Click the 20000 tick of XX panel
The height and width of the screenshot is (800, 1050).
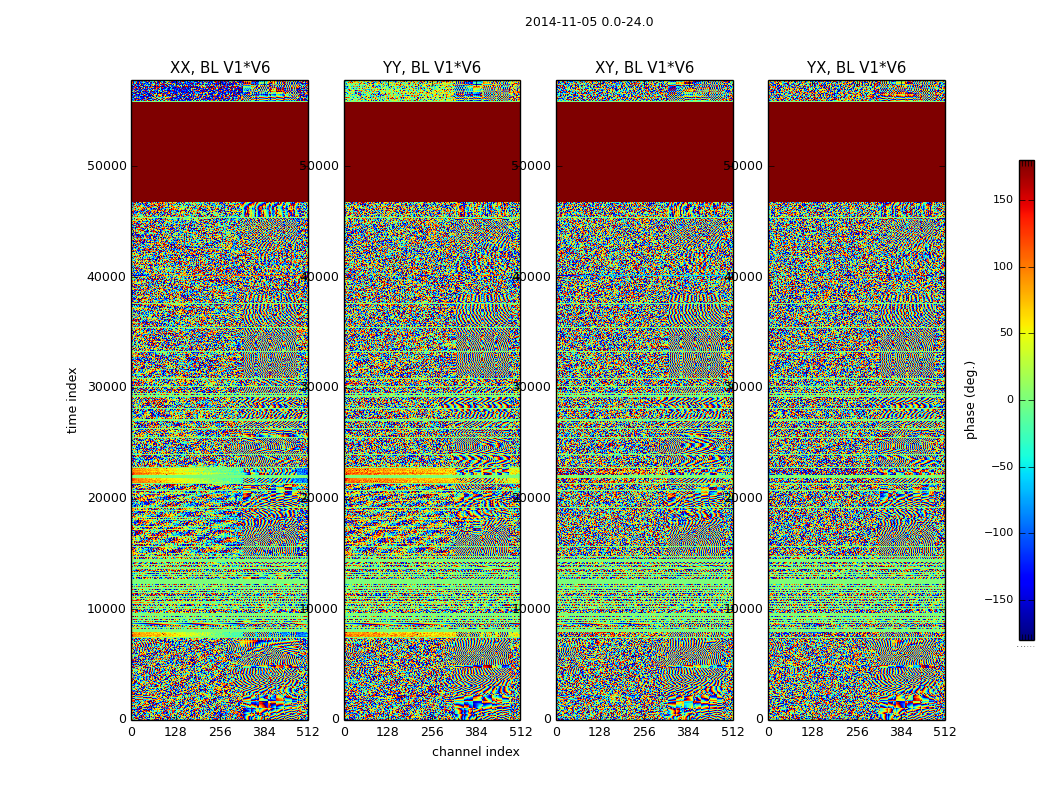(x=107, y=498)
